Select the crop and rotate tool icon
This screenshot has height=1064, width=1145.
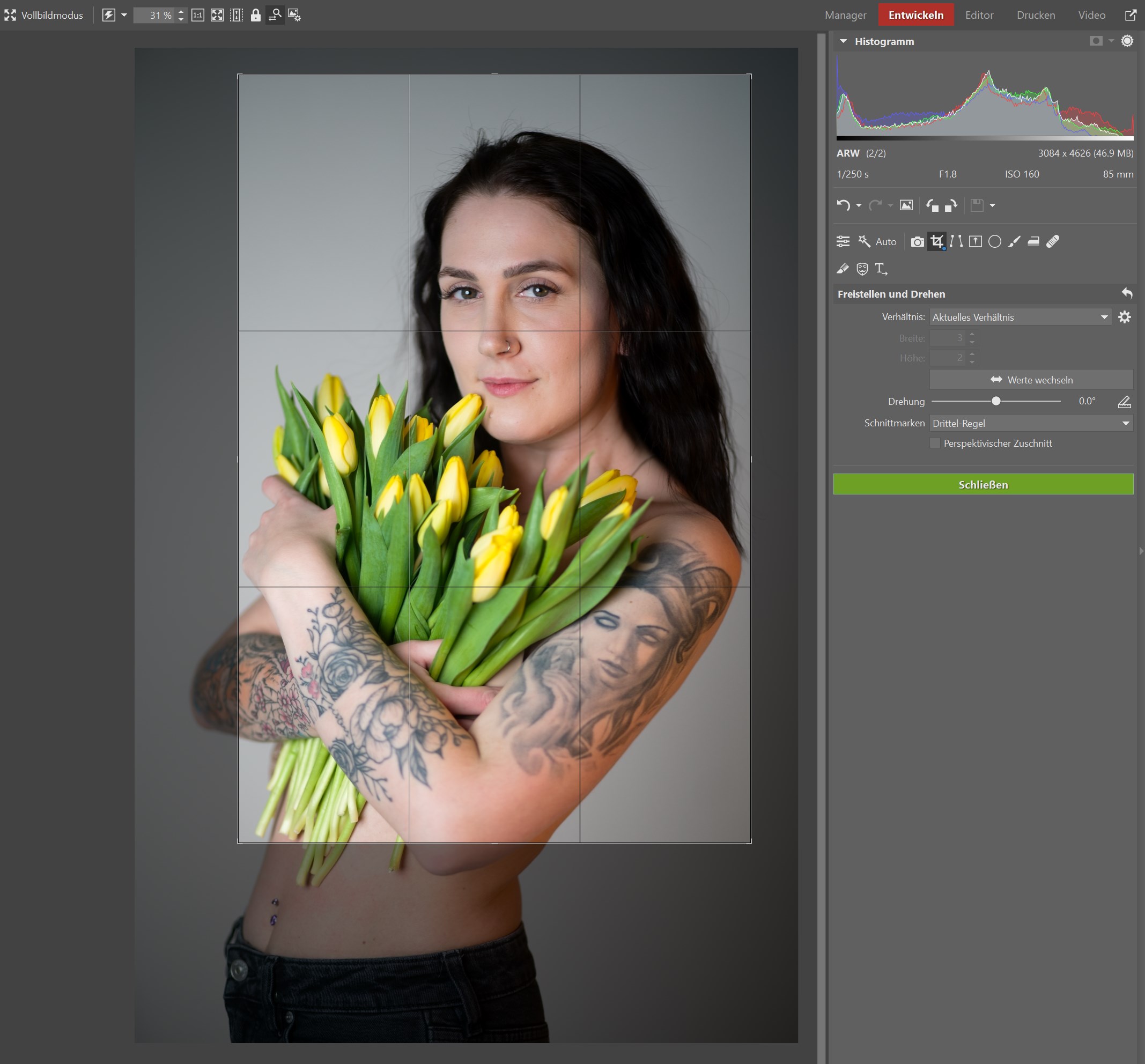click(x=936, y=241)
